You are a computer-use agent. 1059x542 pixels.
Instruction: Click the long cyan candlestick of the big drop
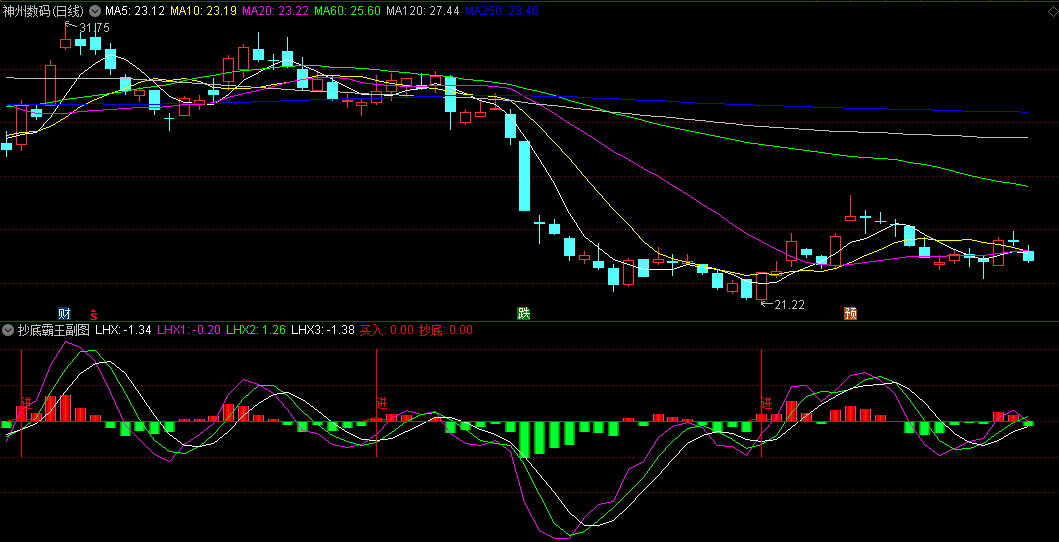pyautogui.click(x=524, y=175)
